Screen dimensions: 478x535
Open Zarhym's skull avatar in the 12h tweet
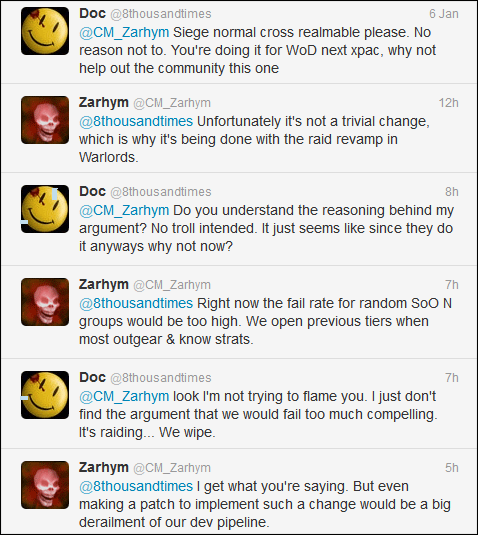45,120
